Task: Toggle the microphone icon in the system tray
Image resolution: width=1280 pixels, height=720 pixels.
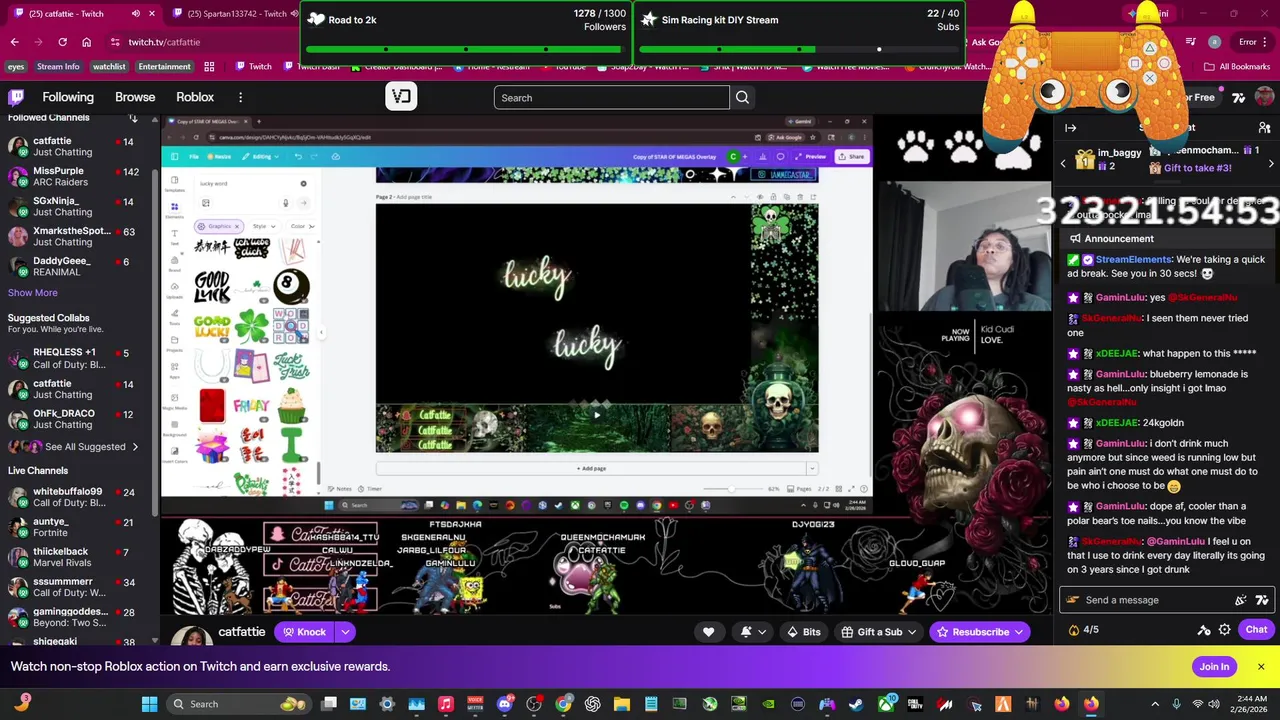Action: pos(1176,704)
